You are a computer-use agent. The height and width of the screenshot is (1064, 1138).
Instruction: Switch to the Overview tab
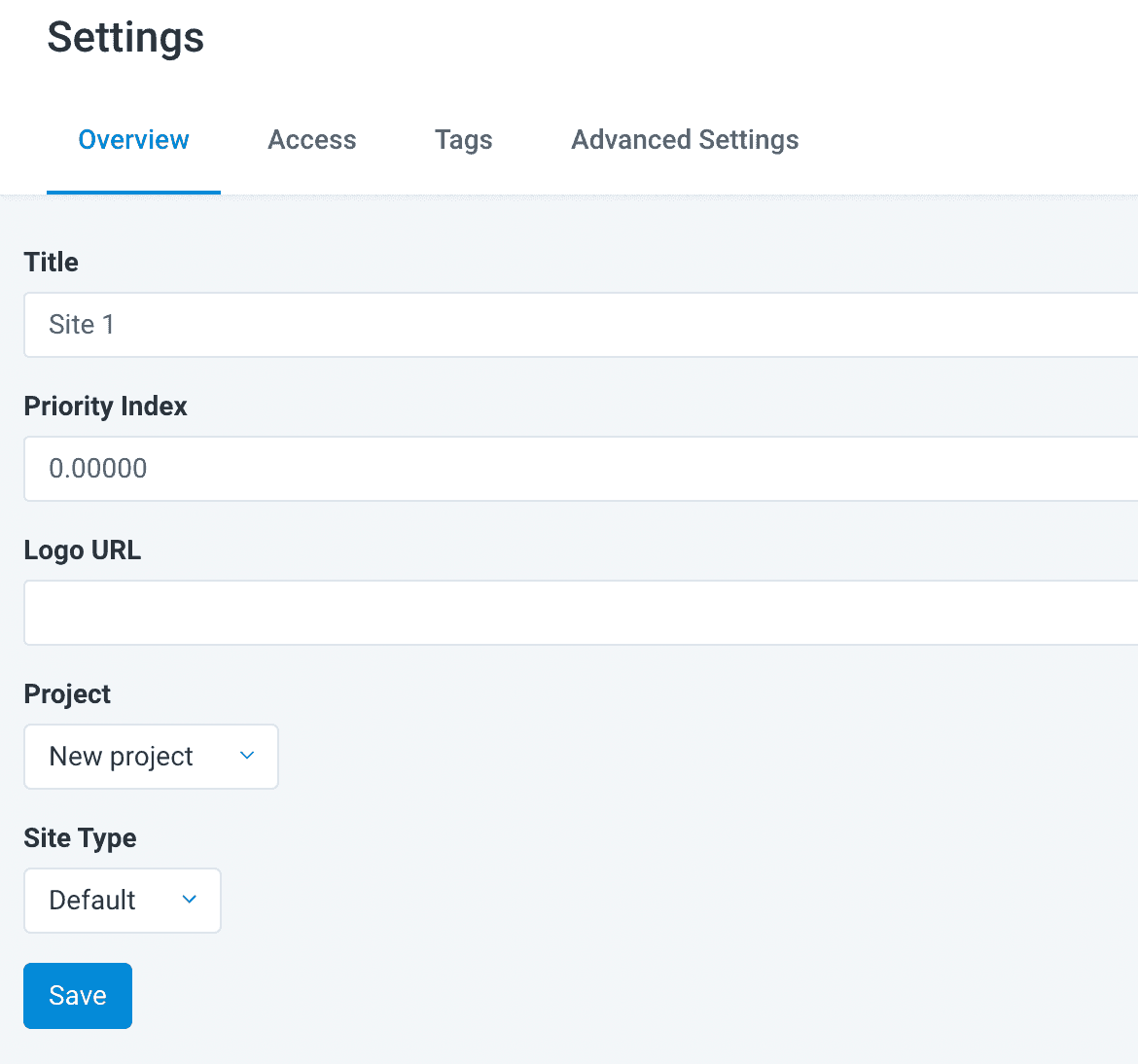coord(133,140)
